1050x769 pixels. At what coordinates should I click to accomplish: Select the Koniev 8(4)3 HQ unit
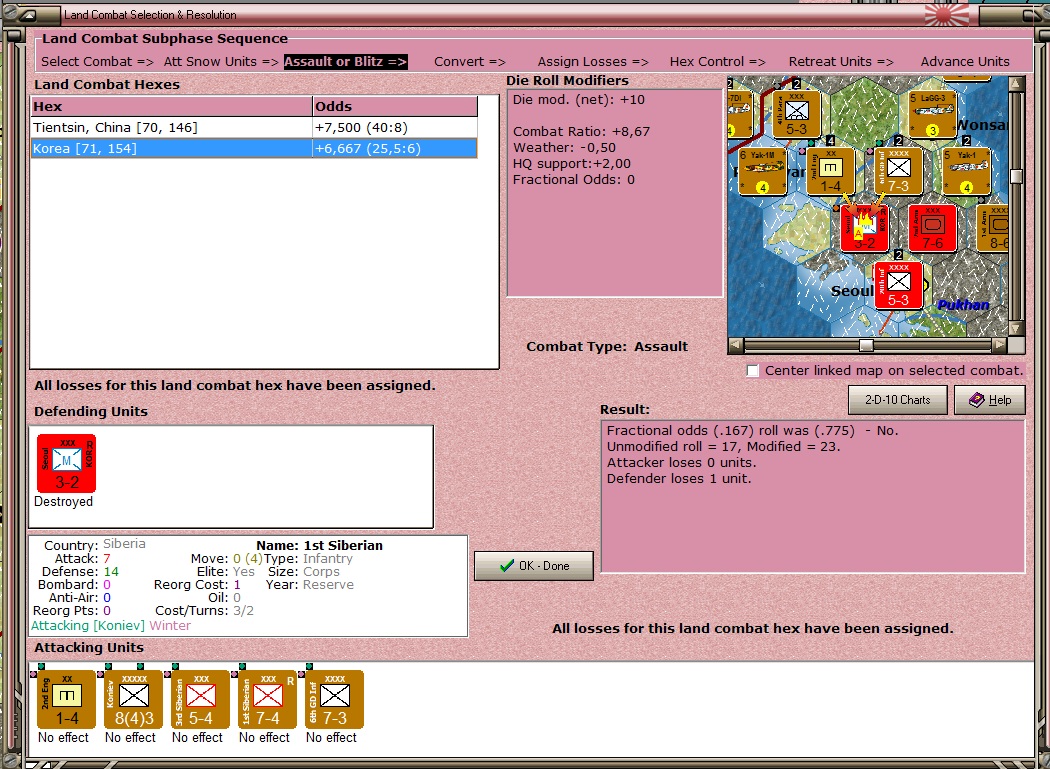pos(133,699)
